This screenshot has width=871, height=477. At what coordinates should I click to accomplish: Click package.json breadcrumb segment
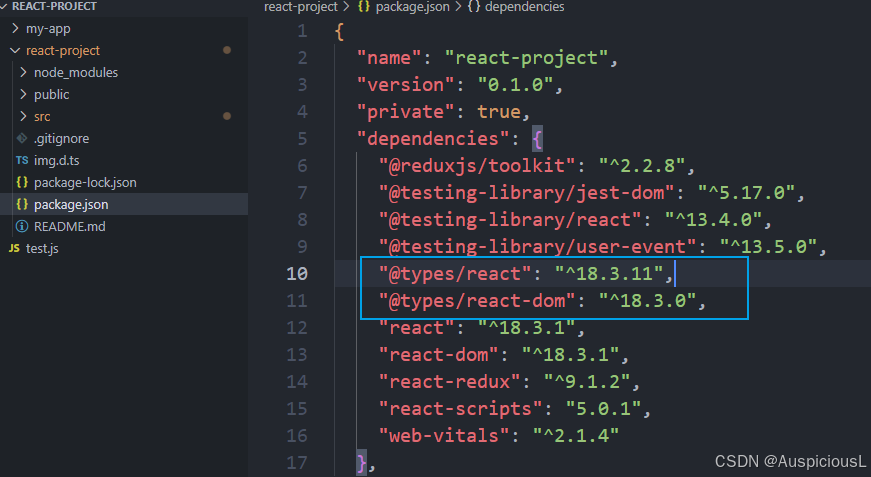(x=413, y=7)
